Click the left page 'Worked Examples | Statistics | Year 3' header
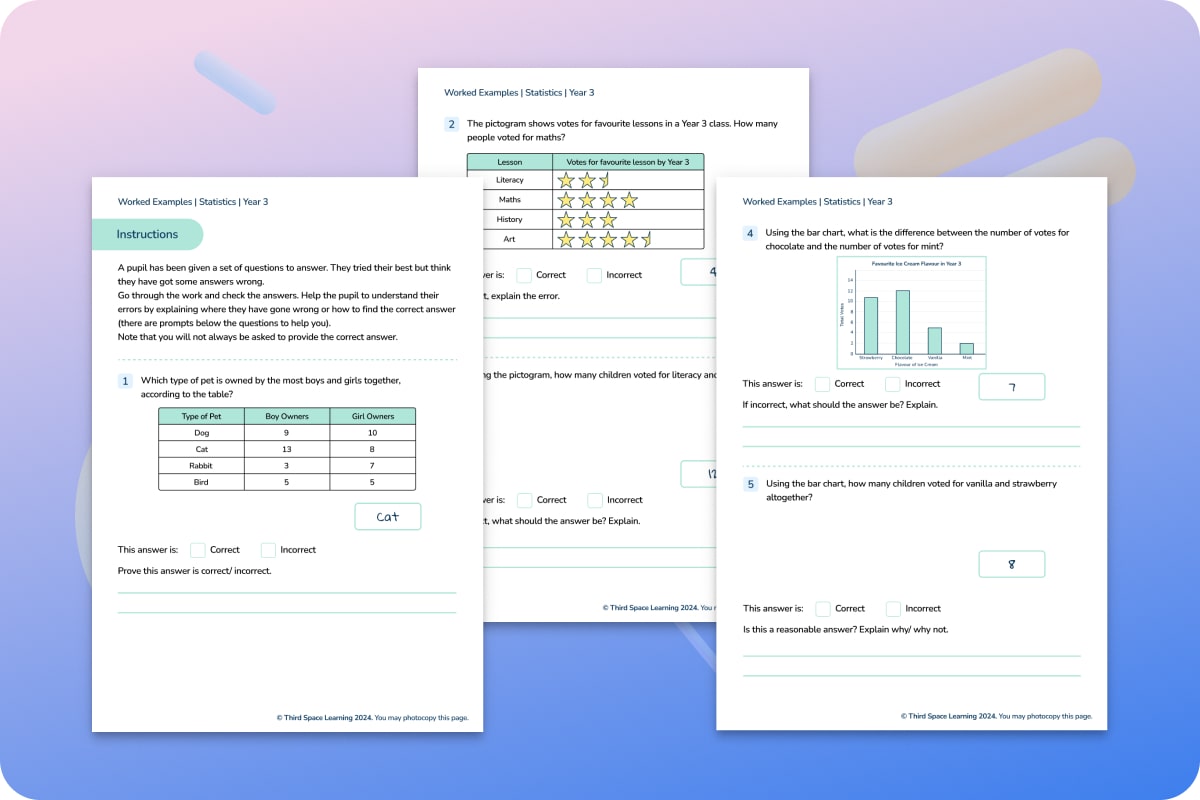Screen dimensions: 1200x800 (193, 202)
